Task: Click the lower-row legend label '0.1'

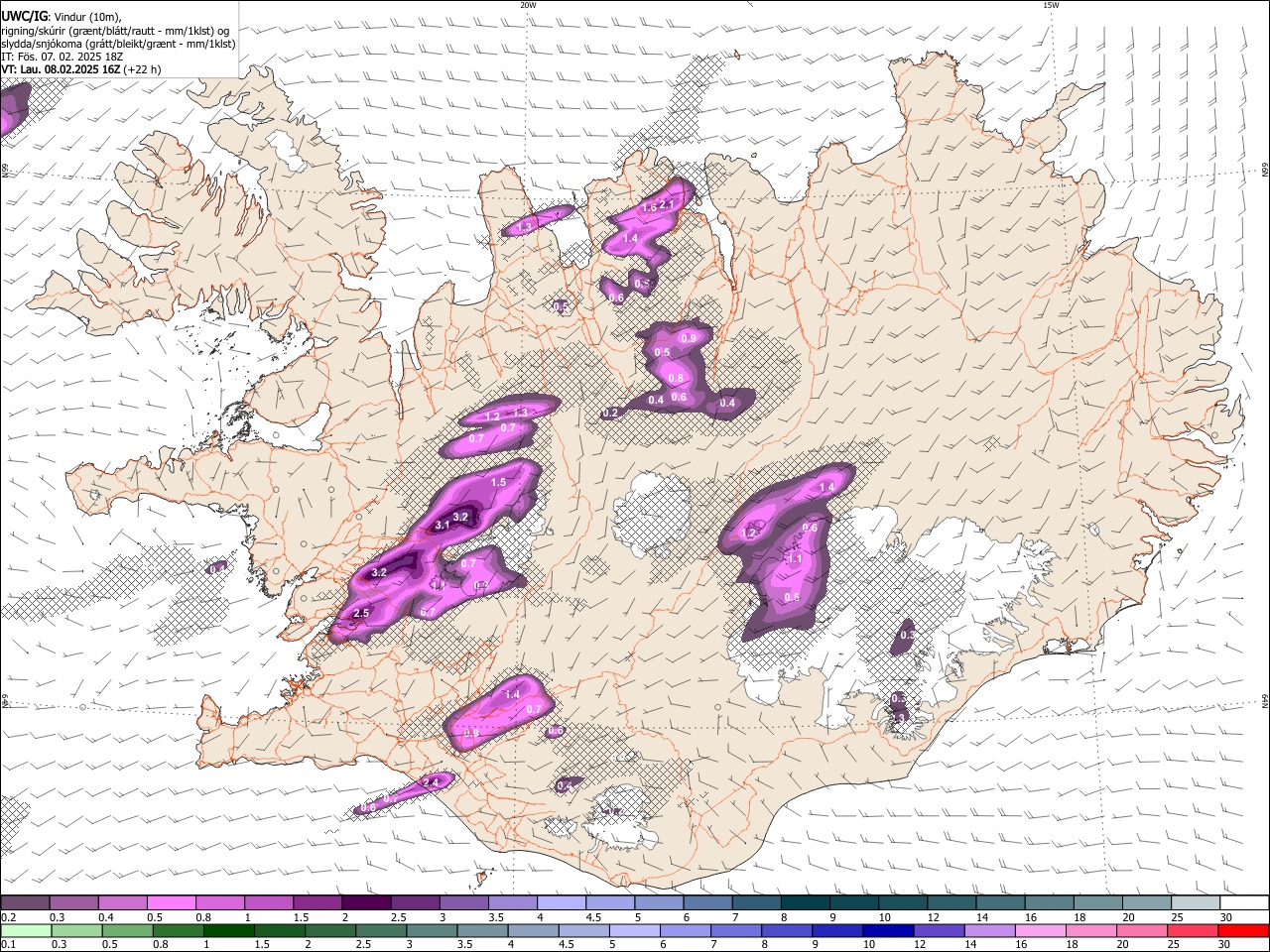Action: tap(7, 944)
